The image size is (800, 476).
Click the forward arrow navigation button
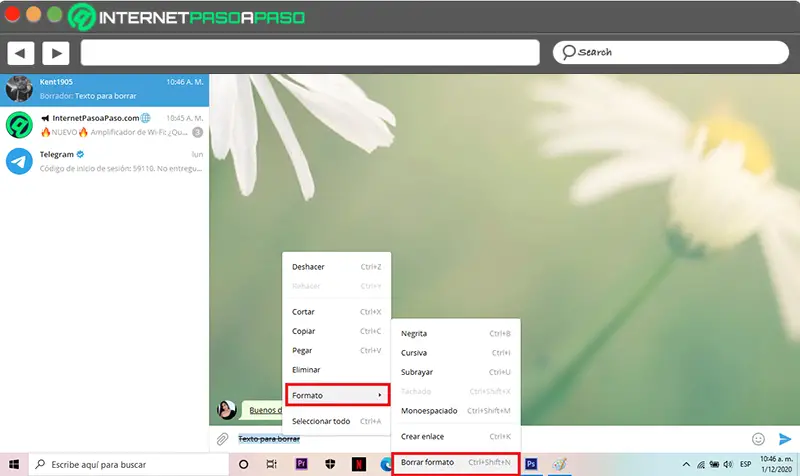coord(56,53)
